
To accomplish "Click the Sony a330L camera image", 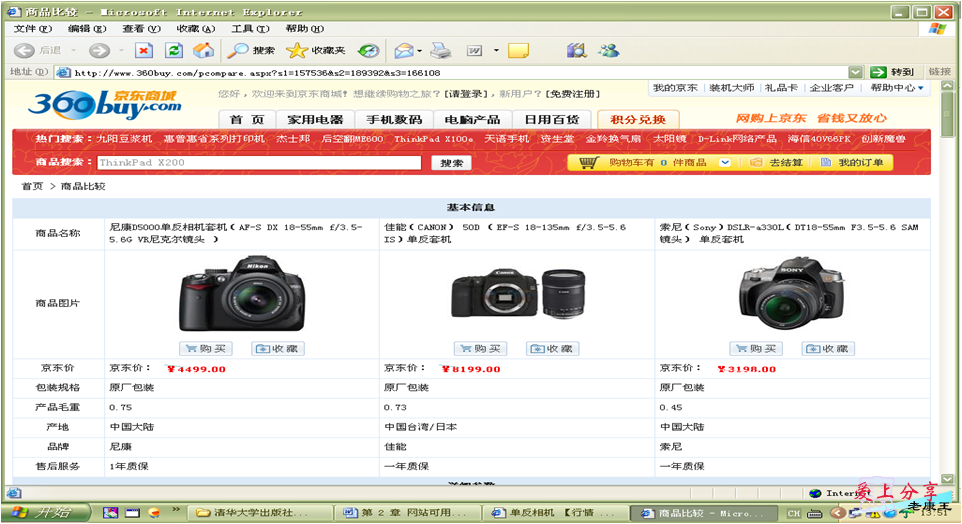I will click(791, 294).
